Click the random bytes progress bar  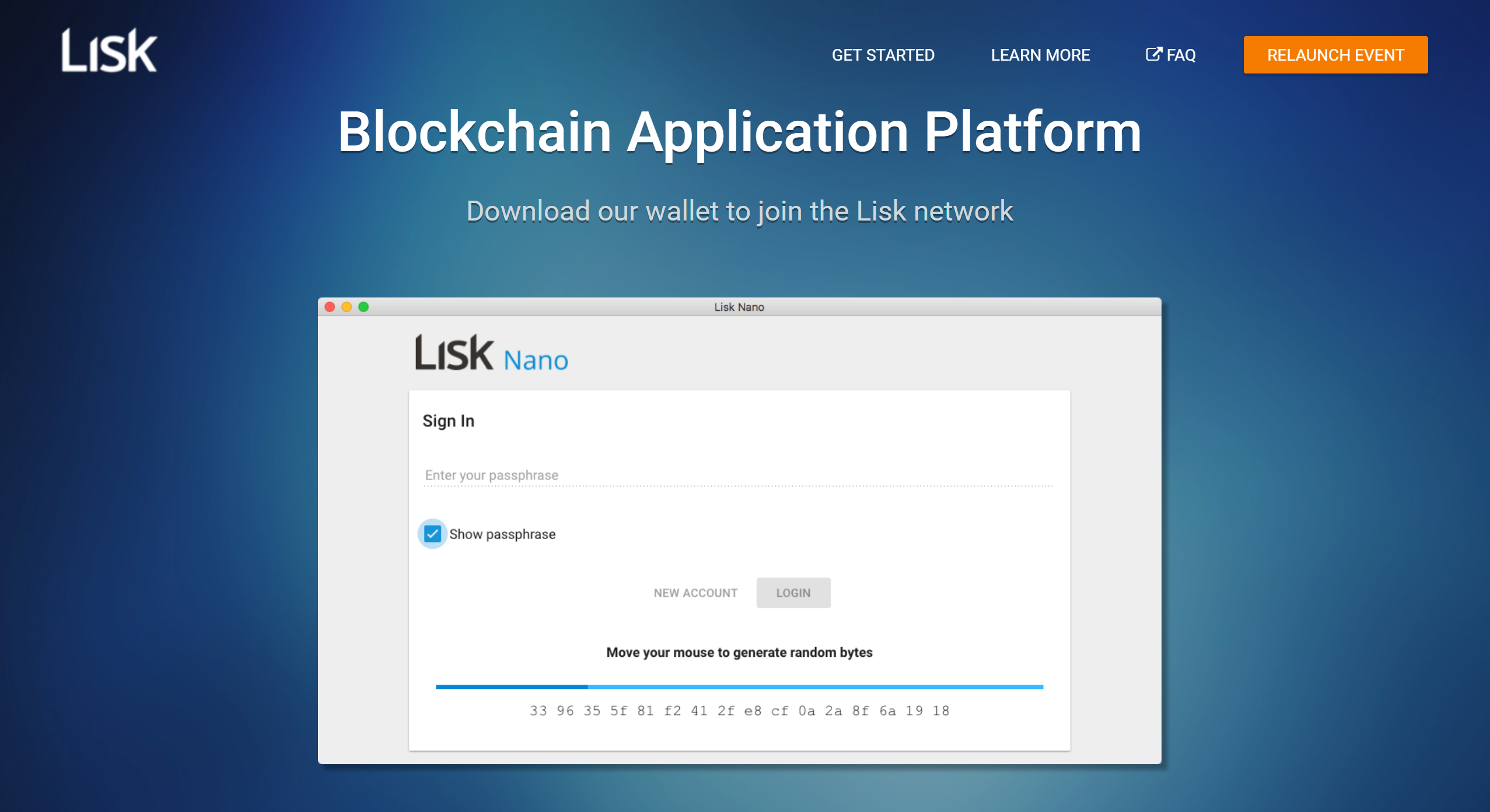click(739, 687)
